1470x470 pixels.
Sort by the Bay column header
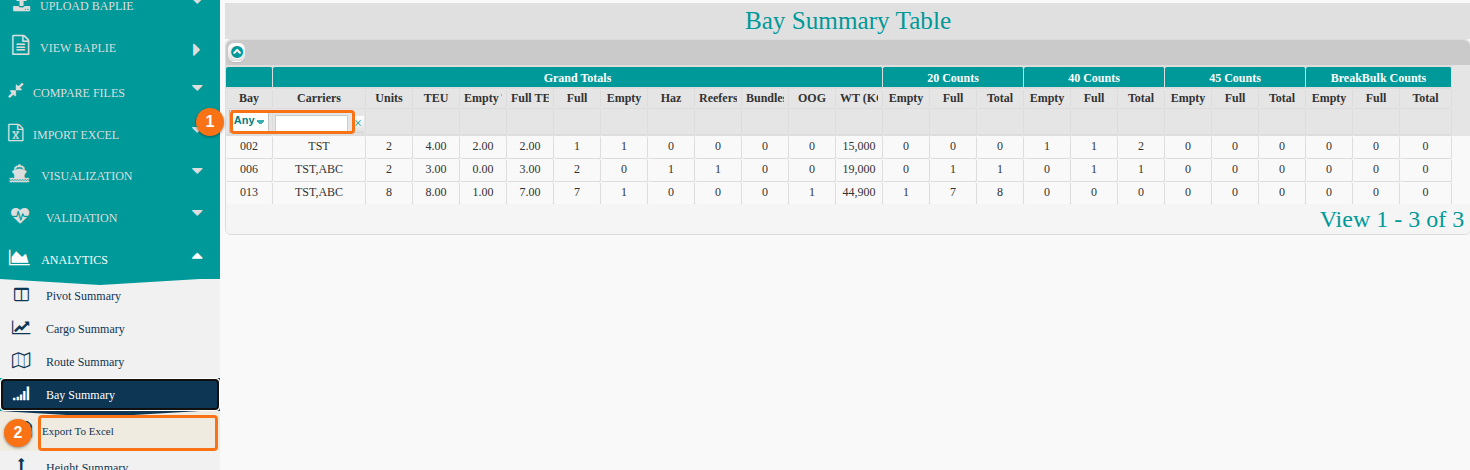pyautogui.click(x=249, y=98)
